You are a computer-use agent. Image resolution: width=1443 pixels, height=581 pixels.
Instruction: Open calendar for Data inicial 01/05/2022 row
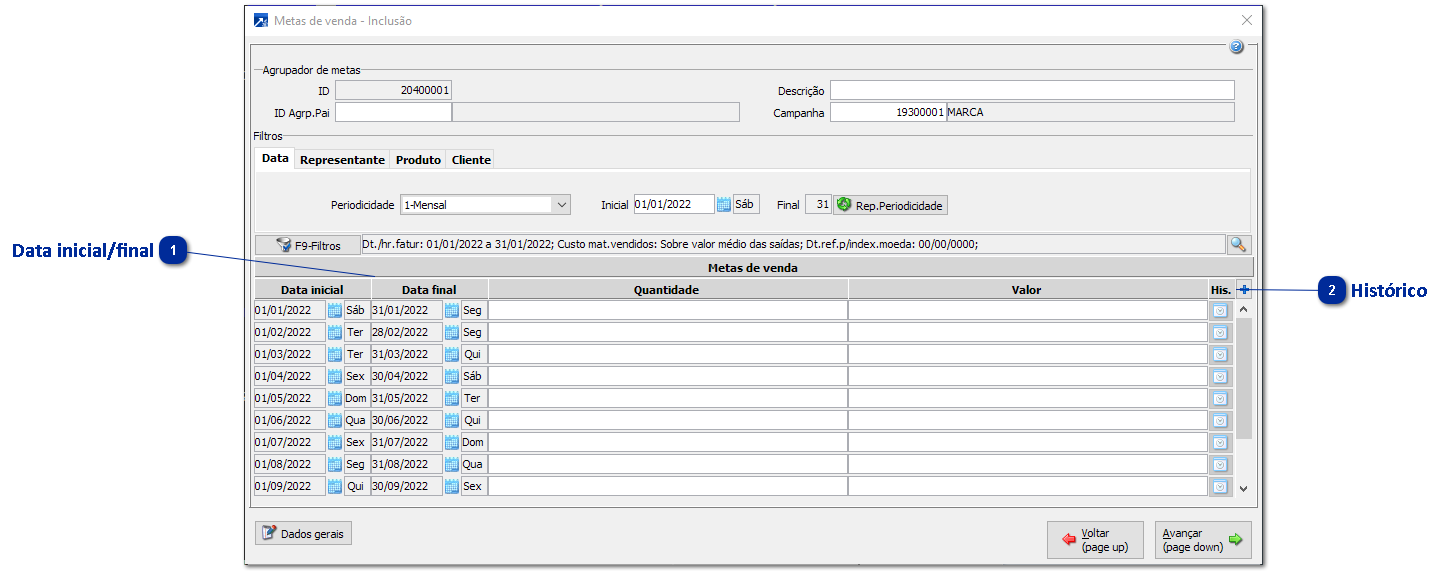[335, 399]
